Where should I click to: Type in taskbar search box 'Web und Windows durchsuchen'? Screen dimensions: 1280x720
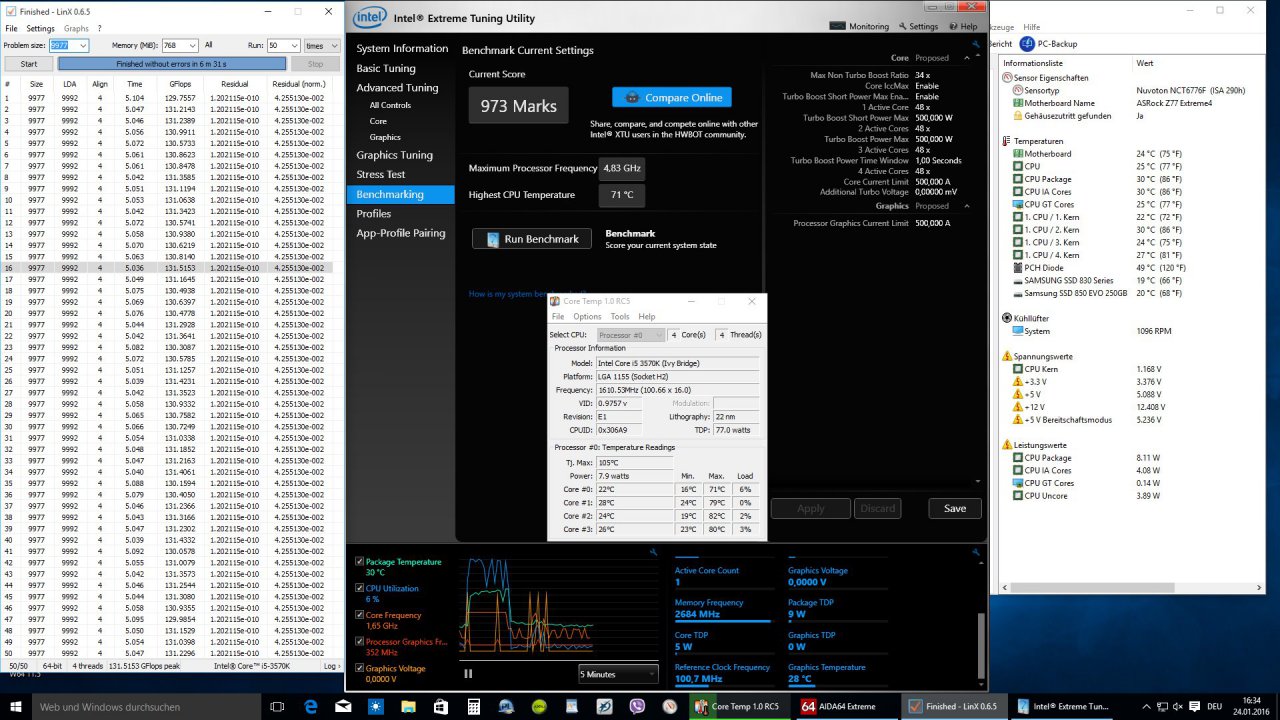[147, 706]
